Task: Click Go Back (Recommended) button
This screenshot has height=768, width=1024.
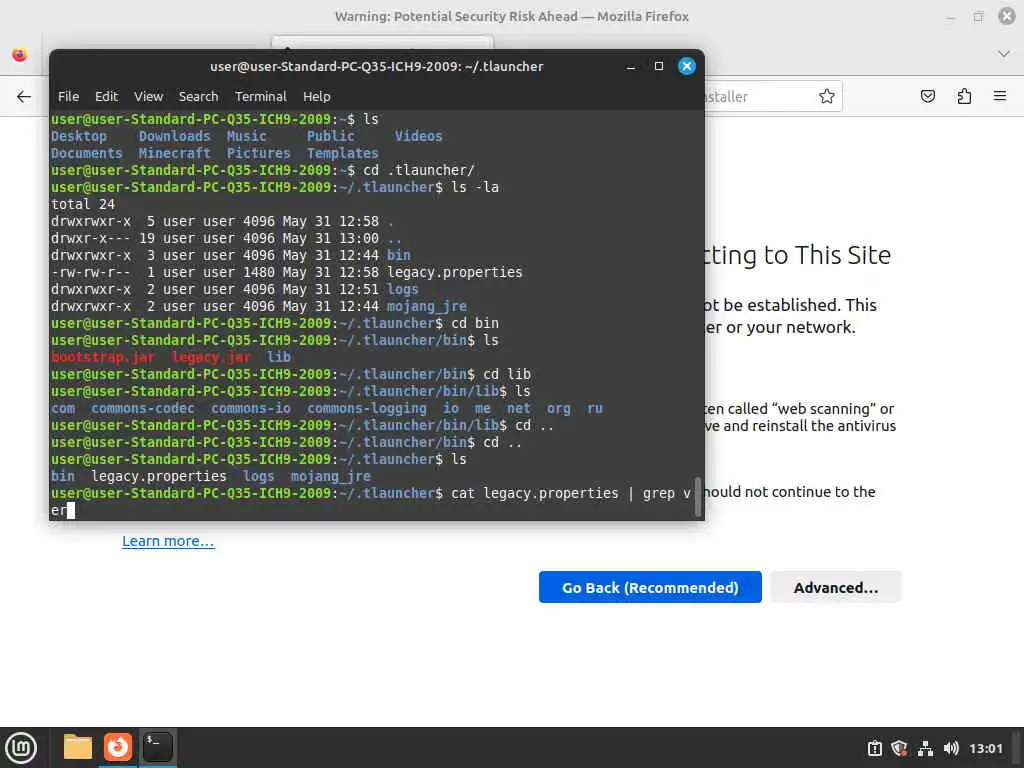Action: point(650,587)
